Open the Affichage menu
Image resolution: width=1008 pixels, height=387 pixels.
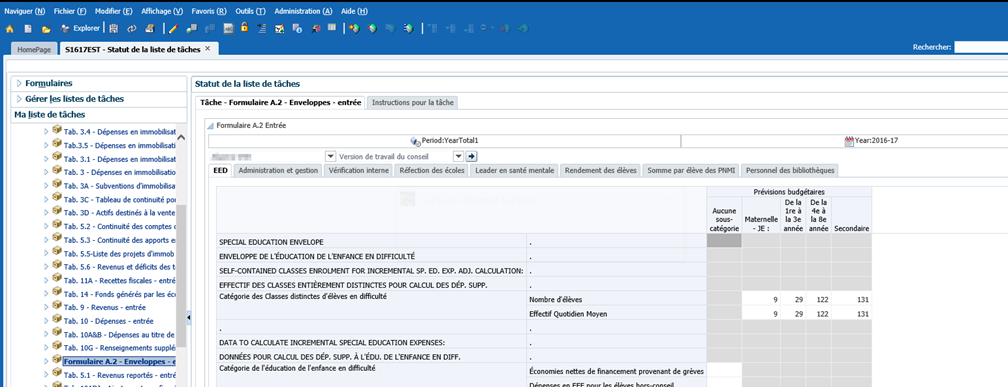[161, 11]
